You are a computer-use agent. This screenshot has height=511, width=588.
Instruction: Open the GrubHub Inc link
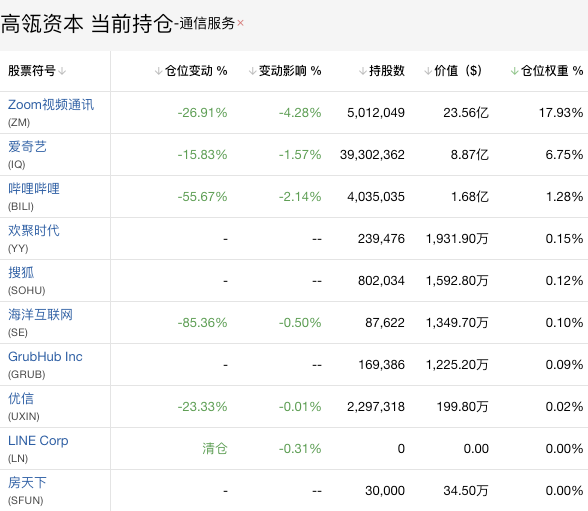[45, 357]
